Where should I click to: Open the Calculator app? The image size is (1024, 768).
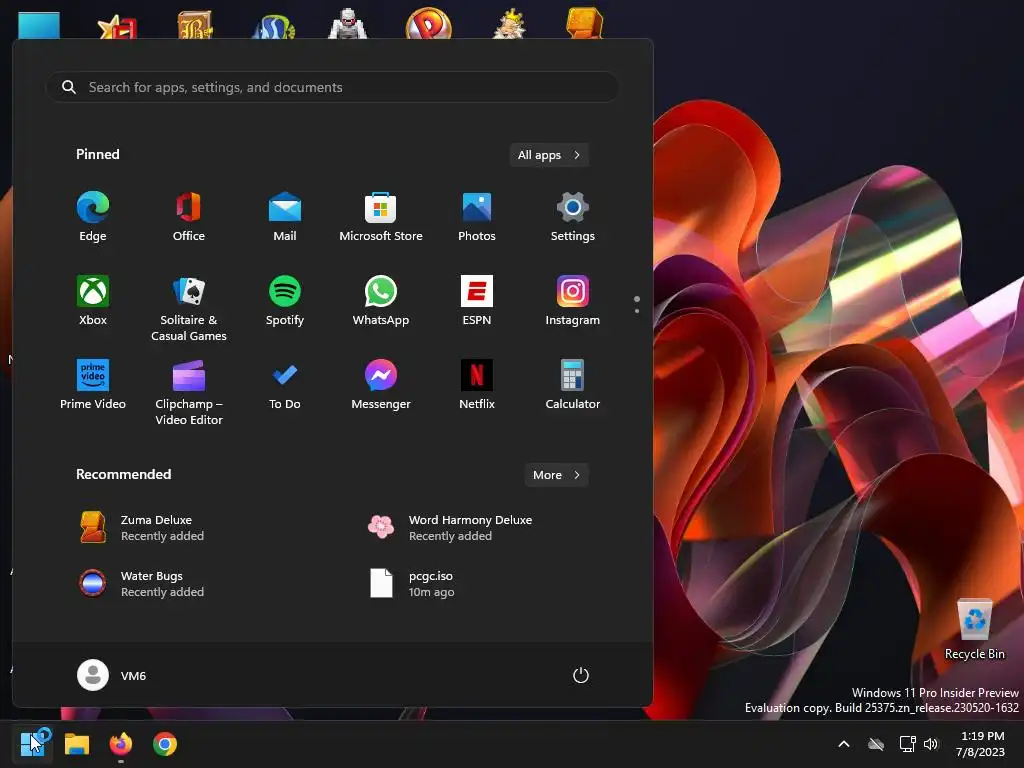[x=573, y=385]
